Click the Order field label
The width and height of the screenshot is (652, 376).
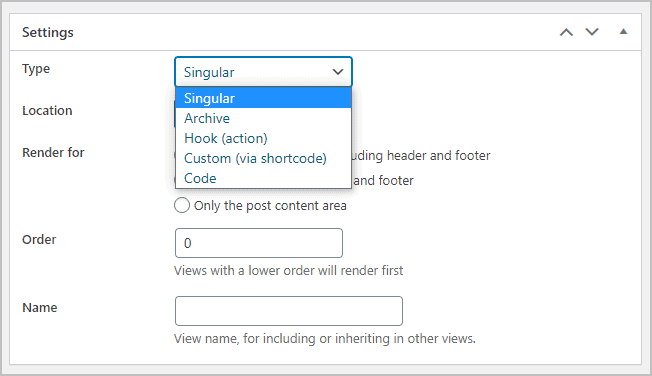click(x=39, y=240)
